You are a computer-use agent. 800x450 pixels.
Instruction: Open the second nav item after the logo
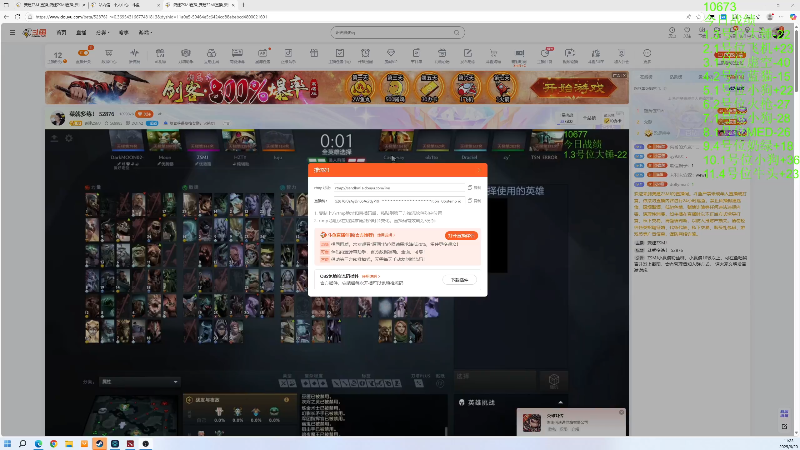click(81, 33)
